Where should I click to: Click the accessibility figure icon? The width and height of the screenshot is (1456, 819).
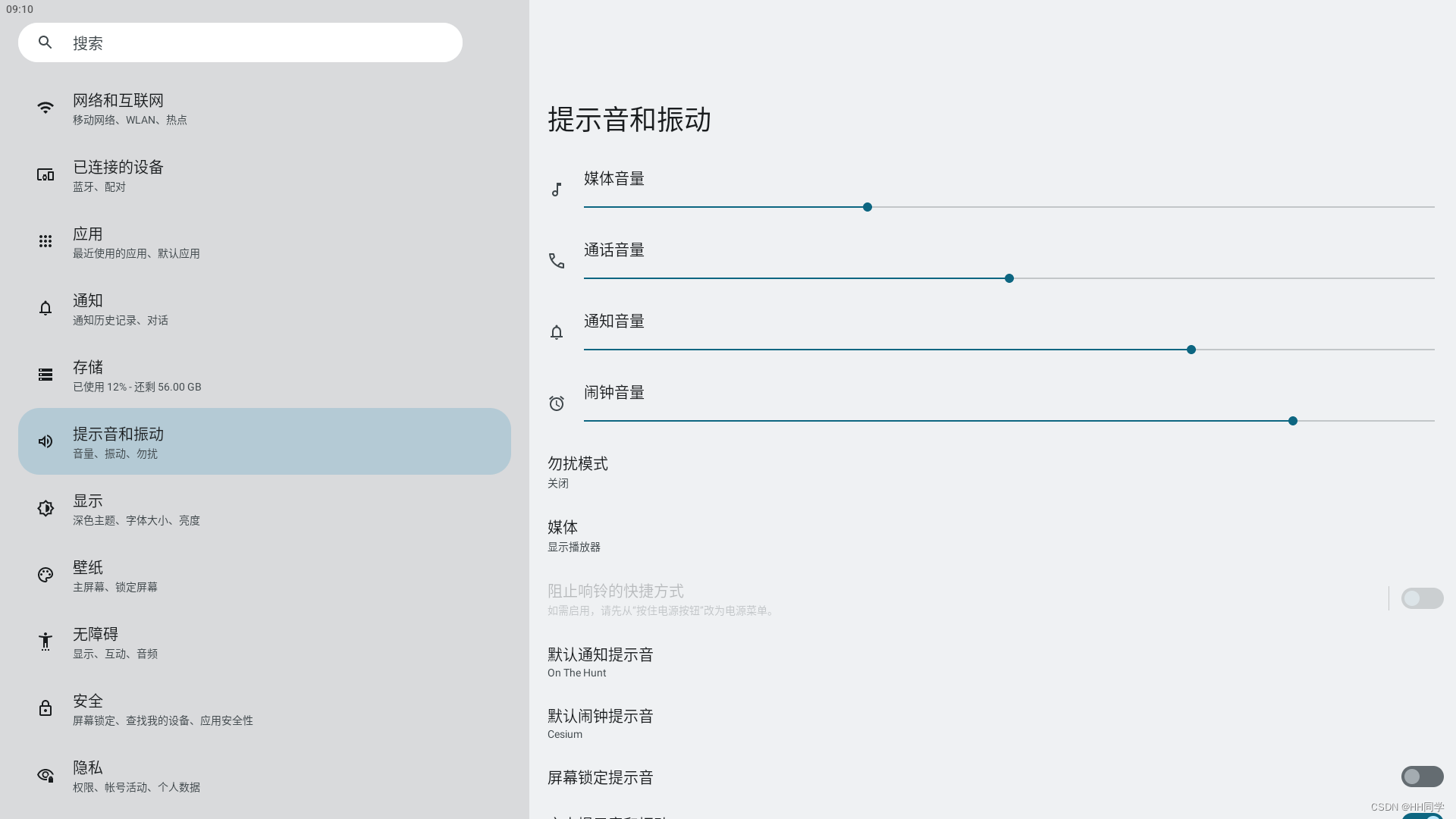coord(45,642)
